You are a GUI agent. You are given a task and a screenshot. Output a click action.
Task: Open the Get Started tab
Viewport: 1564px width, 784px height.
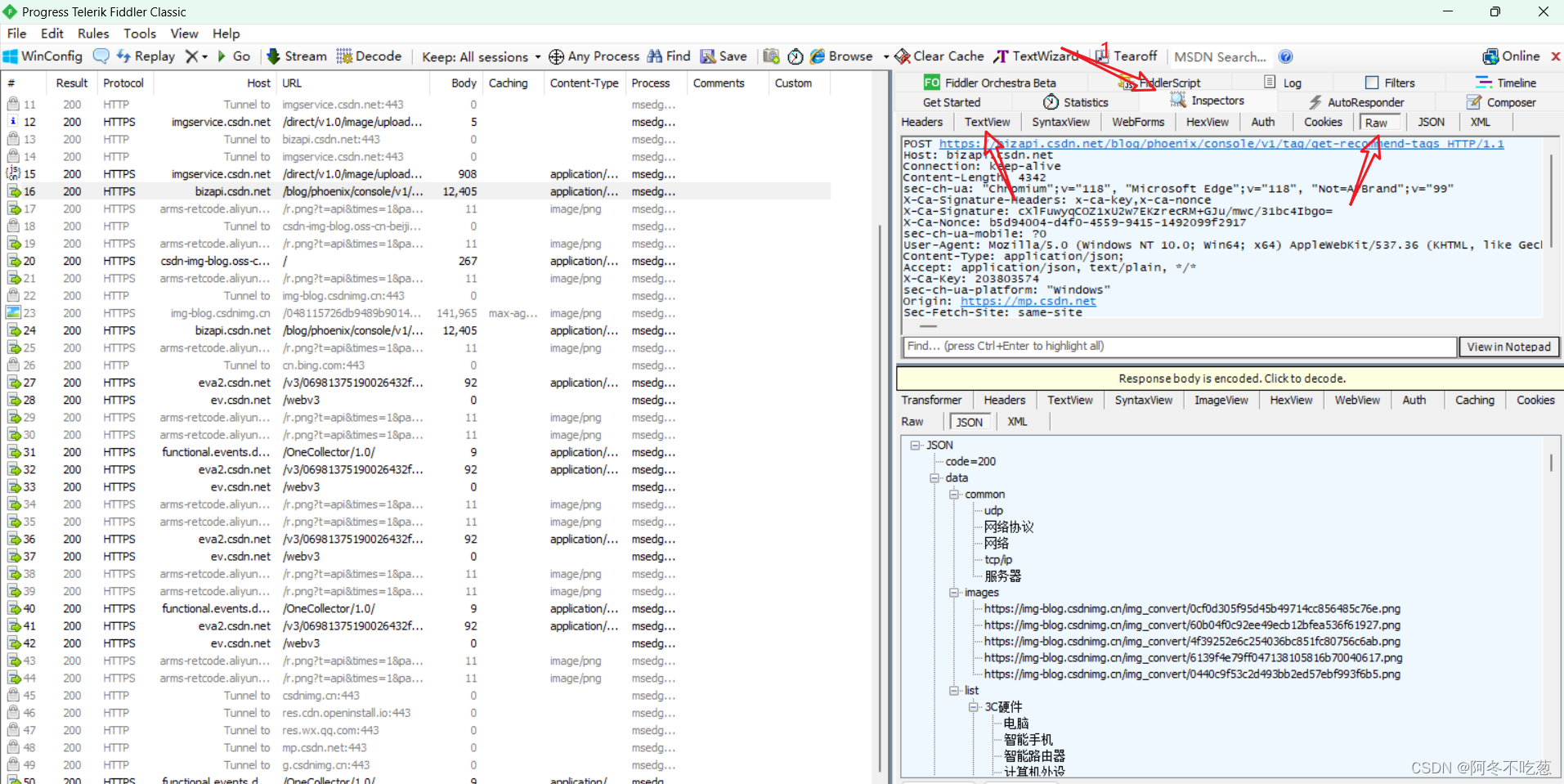click(952, 102)
